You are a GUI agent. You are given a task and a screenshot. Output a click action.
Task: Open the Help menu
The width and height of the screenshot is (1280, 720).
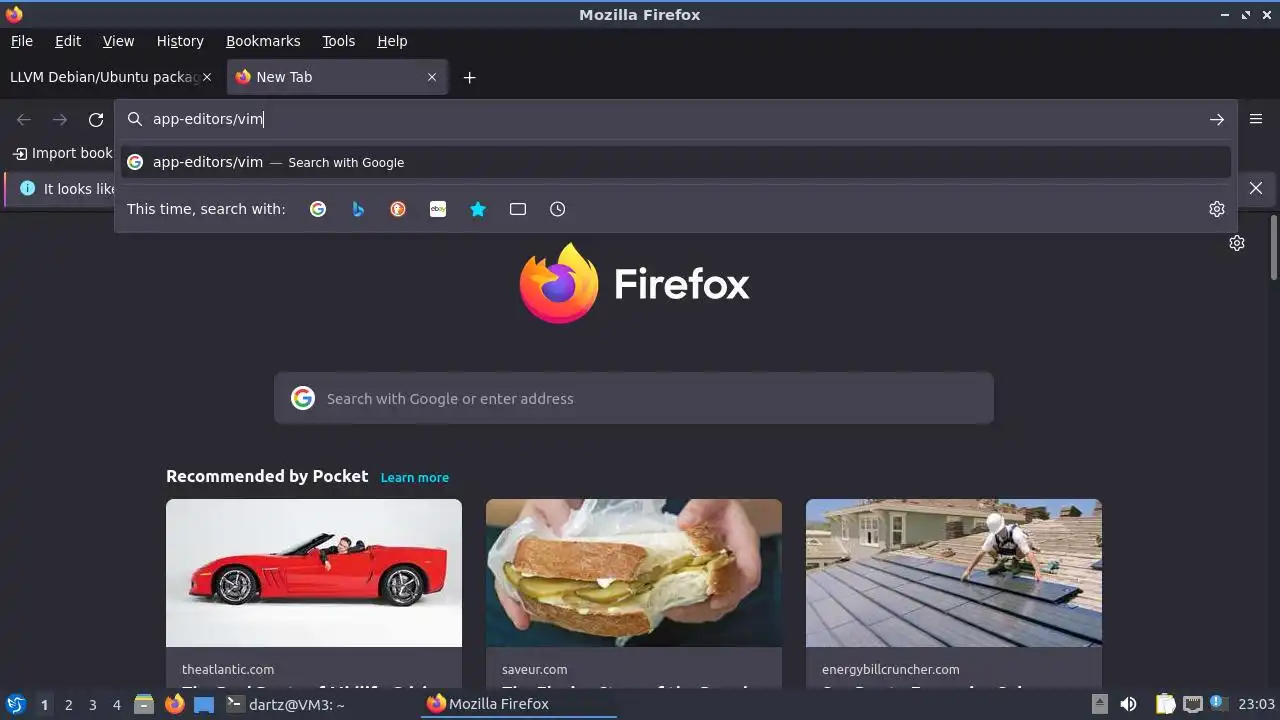(x=392, y=41)
